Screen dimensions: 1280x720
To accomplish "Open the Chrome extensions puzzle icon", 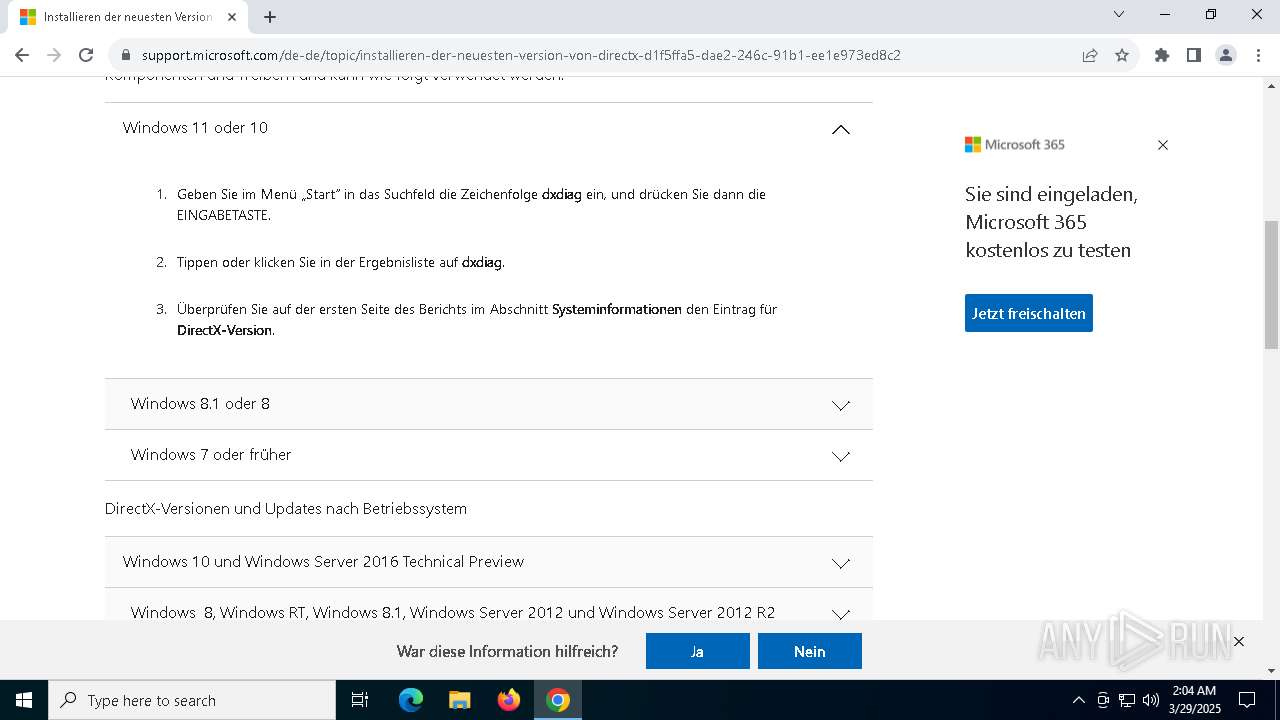I will coord(1162,55).
